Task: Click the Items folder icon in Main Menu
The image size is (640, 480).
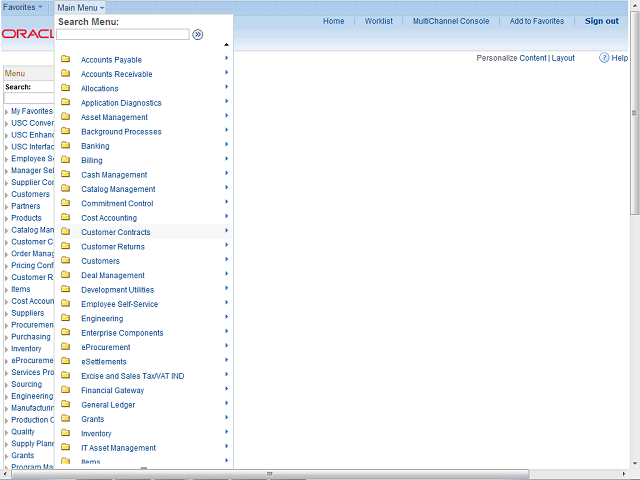Action: [x=65, y=461]
